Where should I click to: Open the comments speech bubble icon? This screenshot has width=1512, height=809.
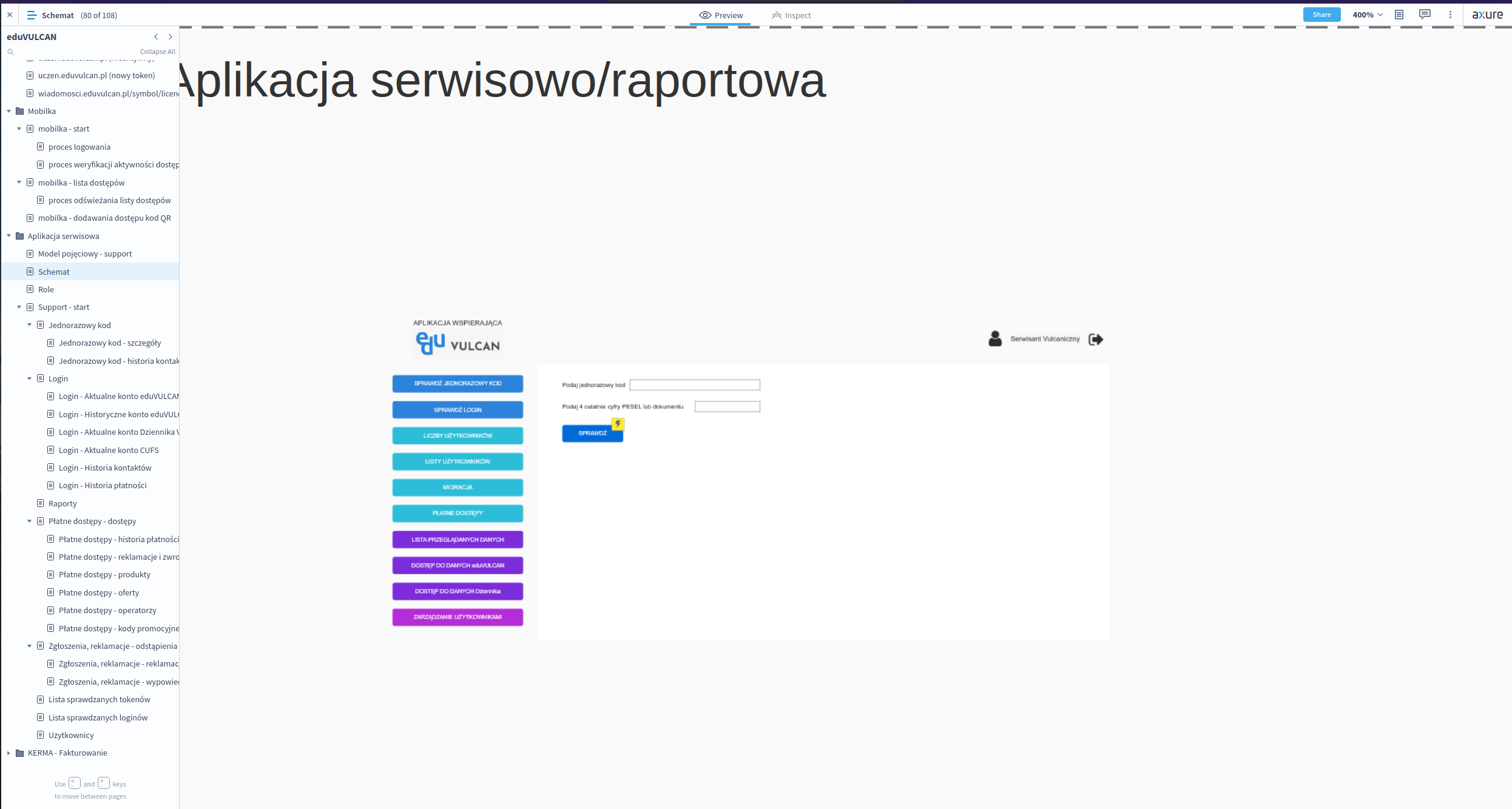pyautogui.click(x=1425, y=15)
